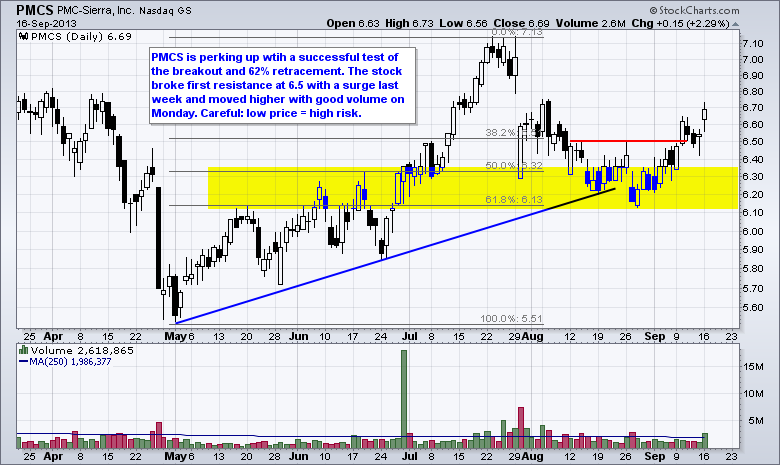Click the Volume 2,618,865 indicator label
The height and width of the screenshot is (465, 780).
pyautogui.click(x=82, y=350)
